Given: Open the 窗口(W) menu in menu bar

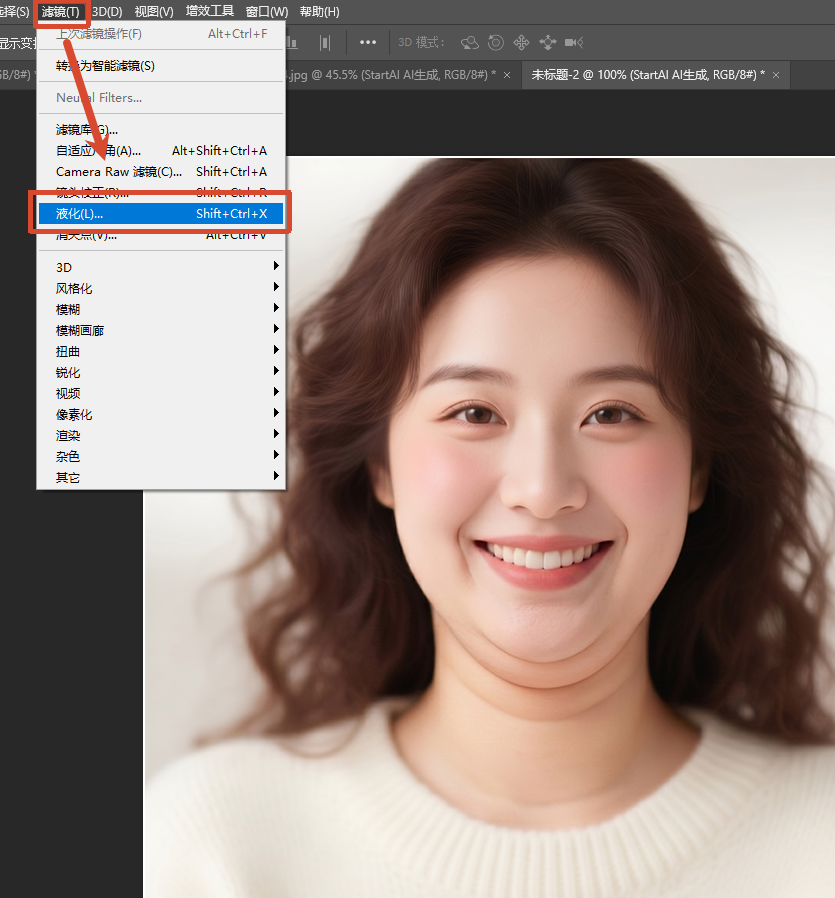Looking at the screenshot, I should [x=267, y=12].
